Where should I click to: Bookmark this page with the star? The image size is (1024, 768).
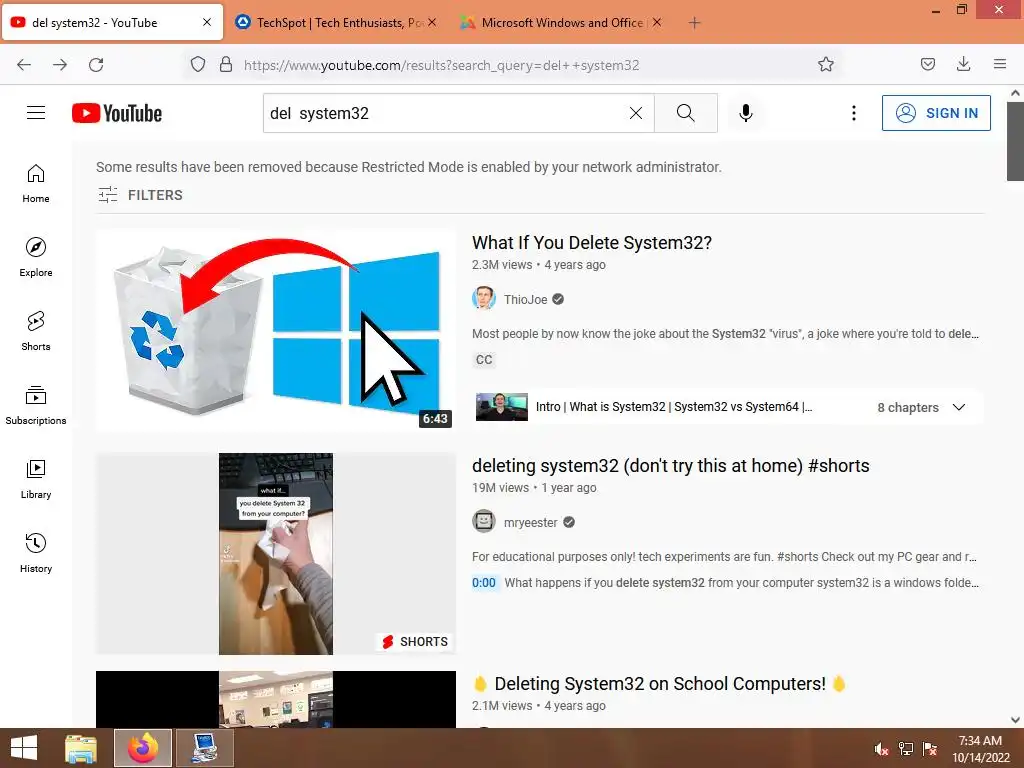pos(826,64)
